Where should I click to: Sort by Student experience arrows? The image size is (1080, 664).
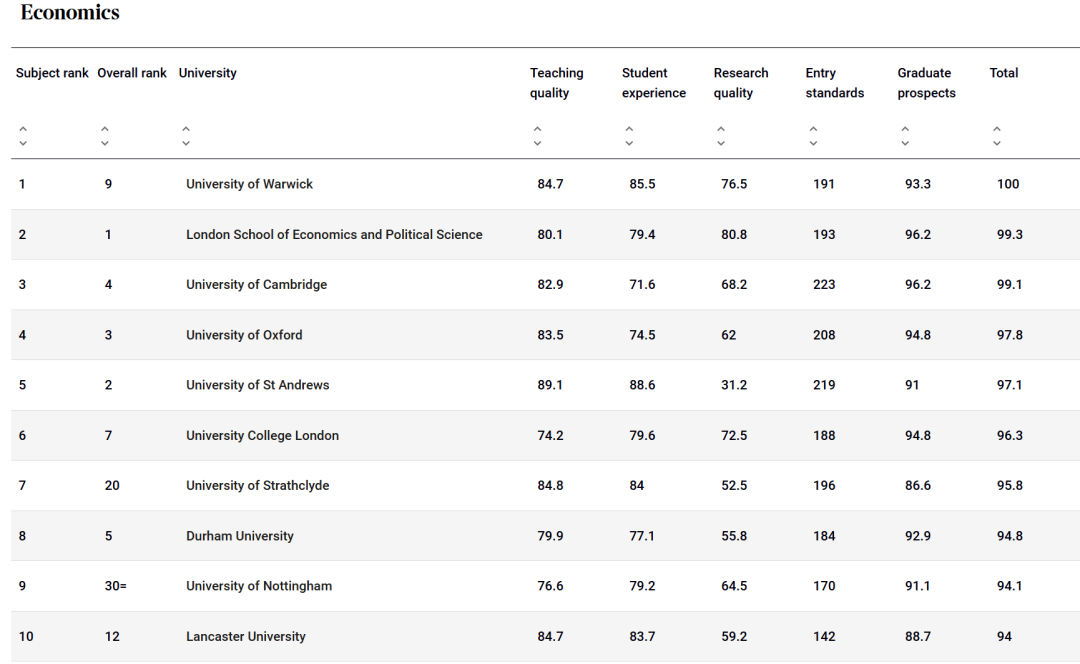(x=629, y=136)
